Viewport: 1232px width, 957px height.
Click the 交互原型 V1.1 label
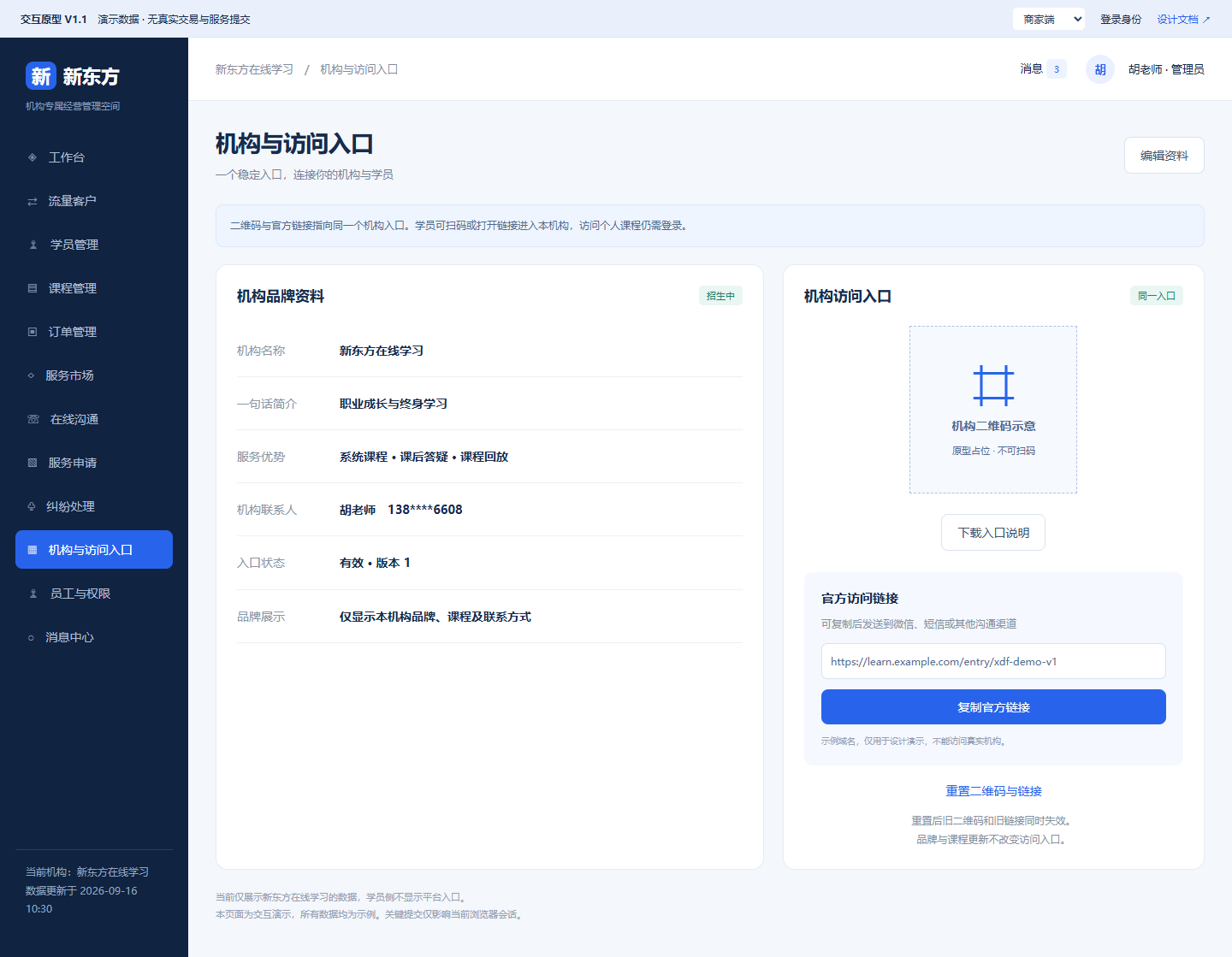pos(54,19)
